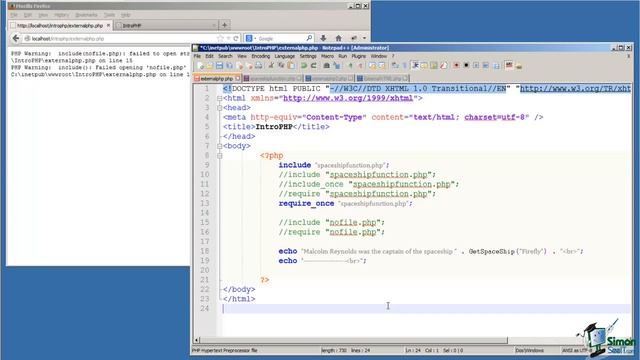The height and width of the screenshot is (360, 640).
Task: Click the Redo arrow icon in Notepad++
Action: click(x=313, y=66)
